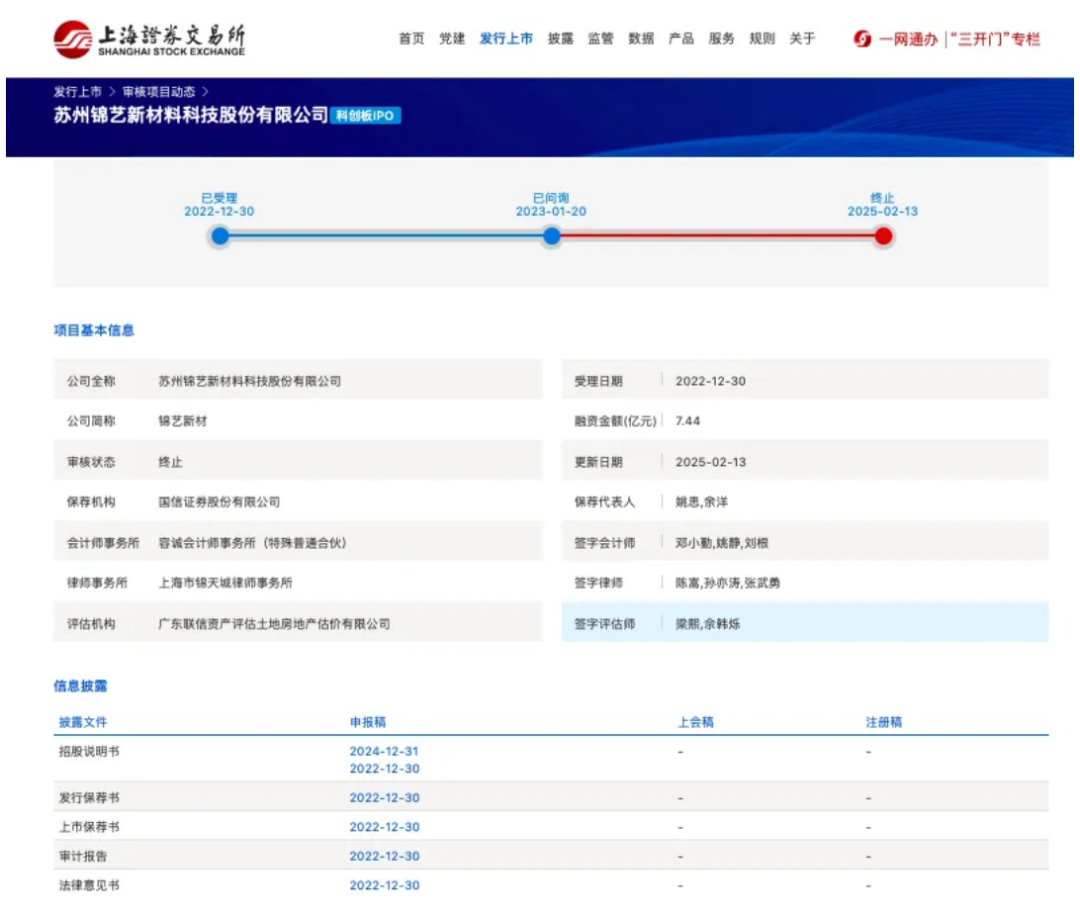Open the 关于 navigation menu
Viewport: 1080px width, 914px height.
pyautogui.click(x=802, y=39)
